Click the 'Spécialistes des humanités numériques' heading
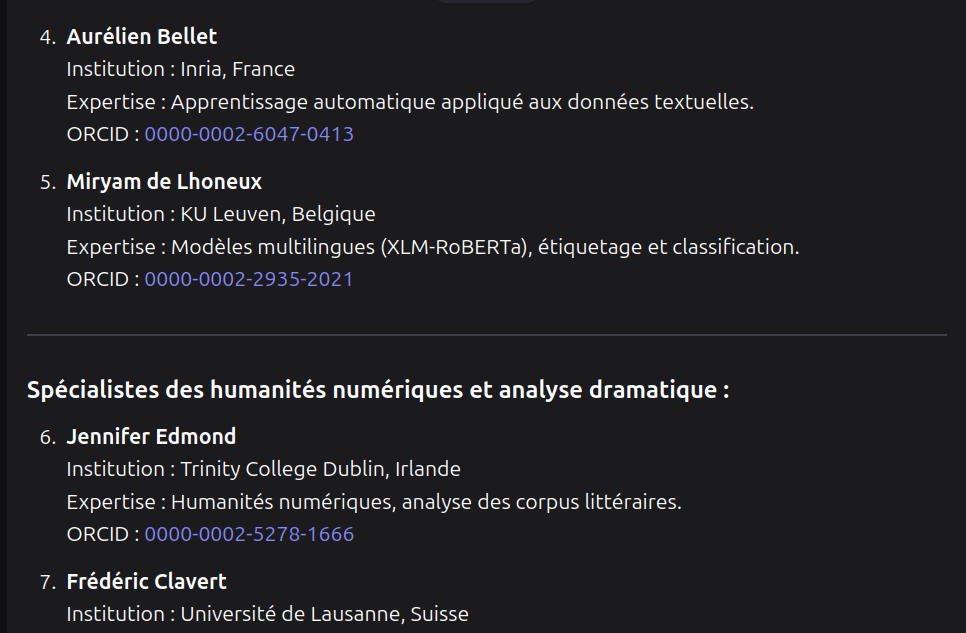 coord(378,390)
